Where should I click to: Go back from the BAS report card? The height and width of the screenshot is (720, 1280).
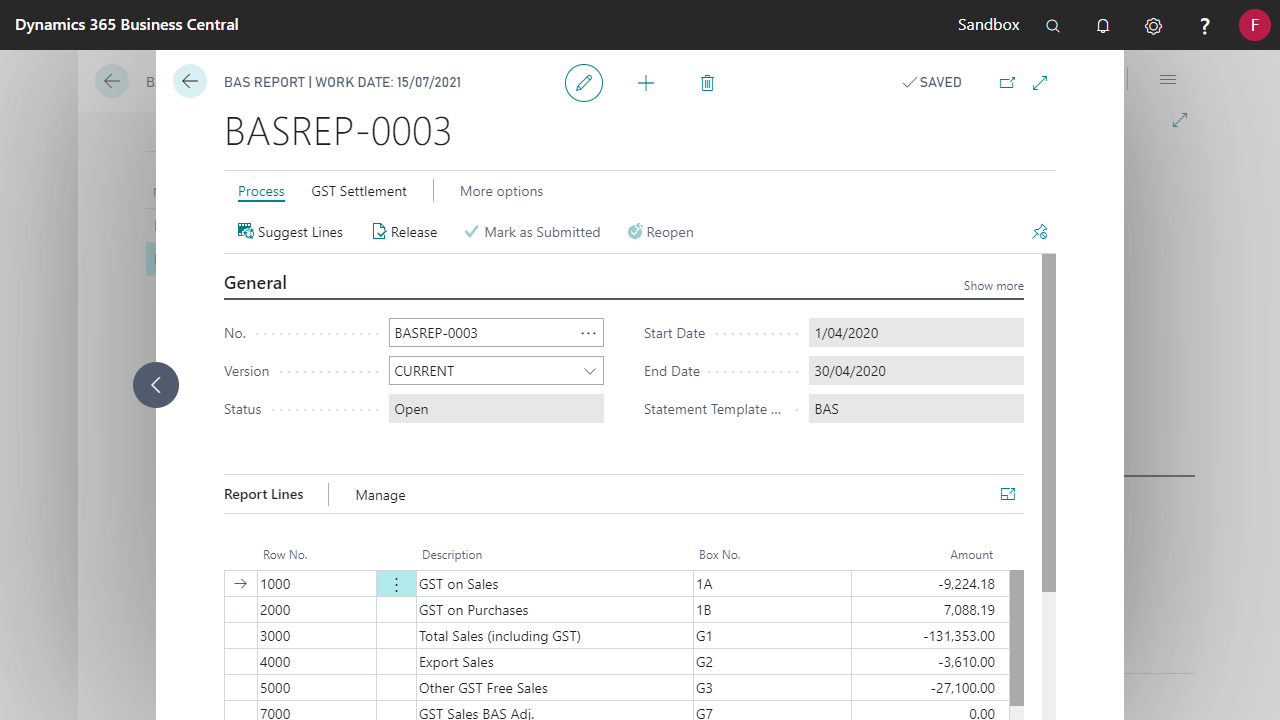[x=190, y=81]
